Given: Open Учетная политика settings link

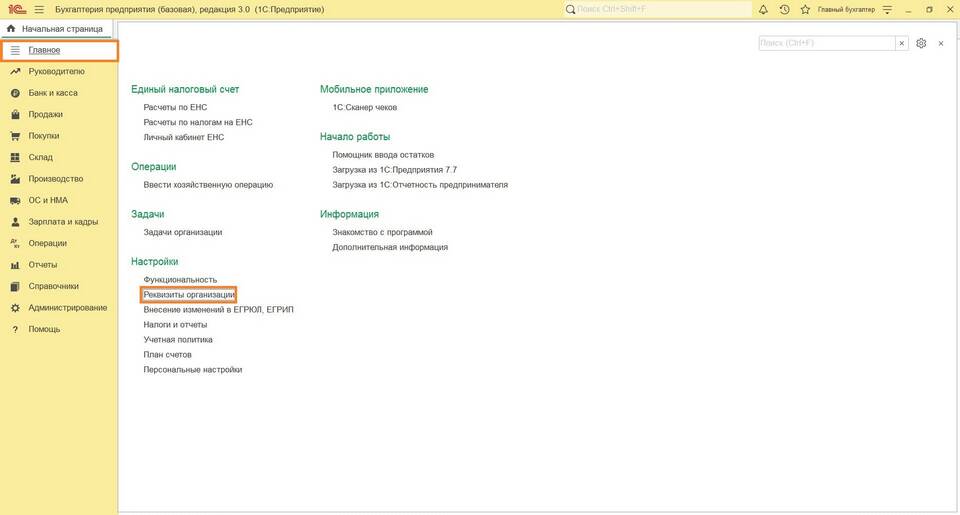Looking at the screenshot, I should (x=178, y=340).
